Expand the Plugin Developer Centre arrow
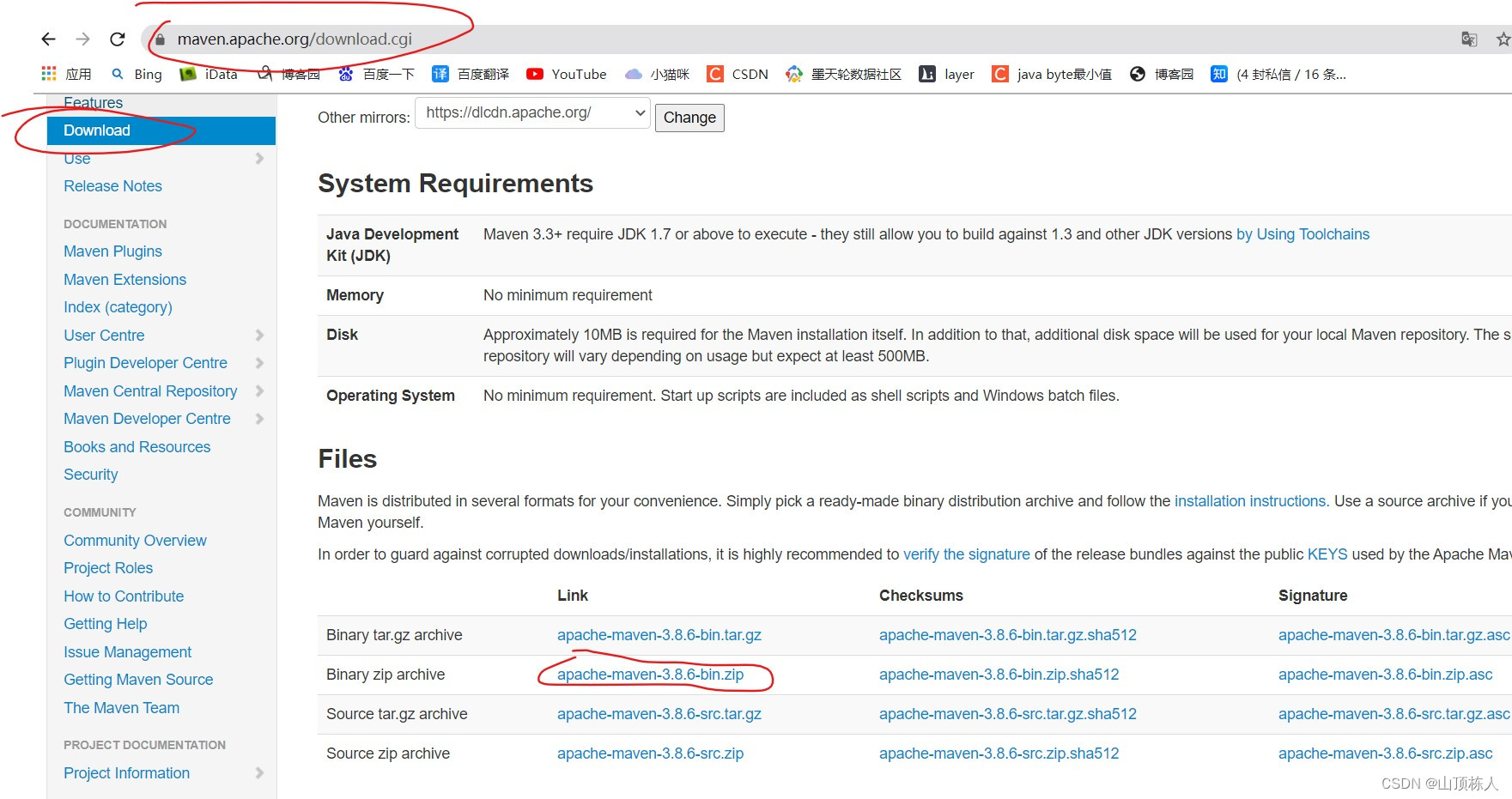This screenshot has height=799, width=1512. 259,363
